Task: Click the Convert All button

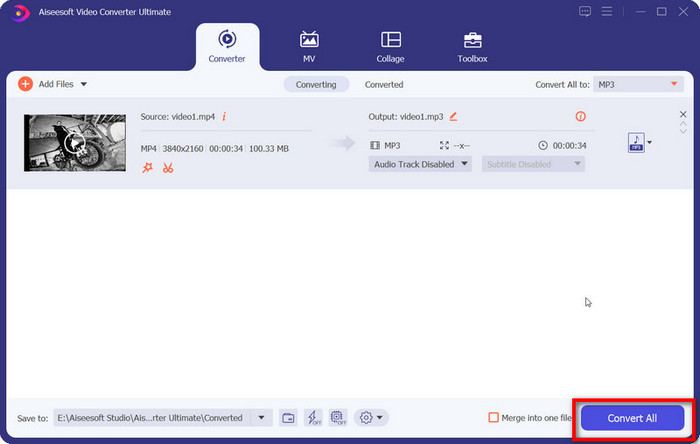Action: click(x=632, y=418)
